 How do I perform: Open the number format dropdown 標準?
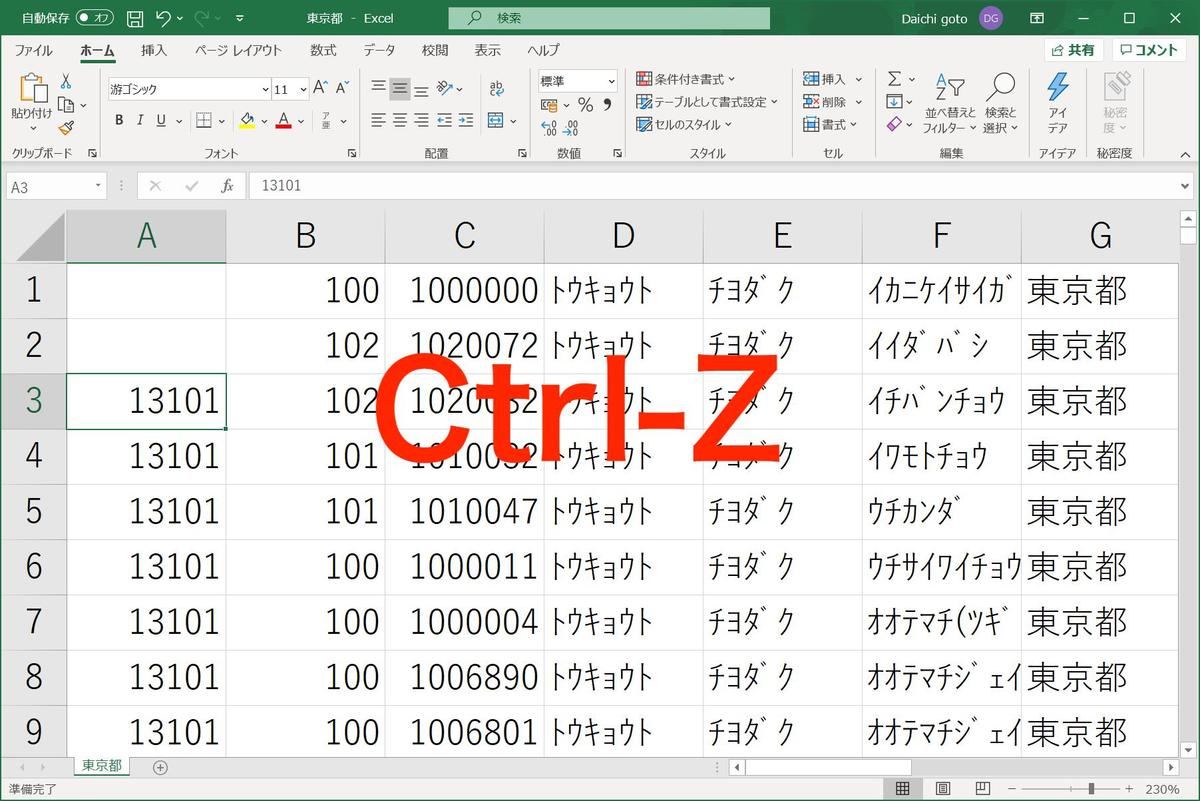point(610,81)
